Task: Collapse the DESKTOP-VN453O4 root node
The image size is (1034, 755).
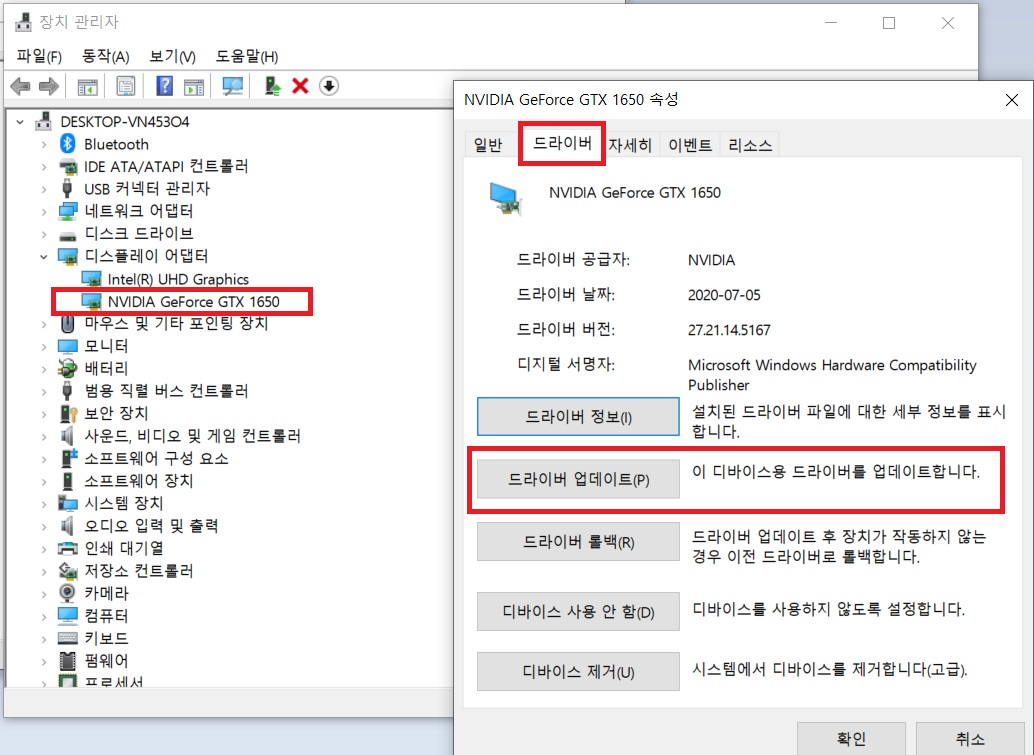Action: [x=20, y=122]
